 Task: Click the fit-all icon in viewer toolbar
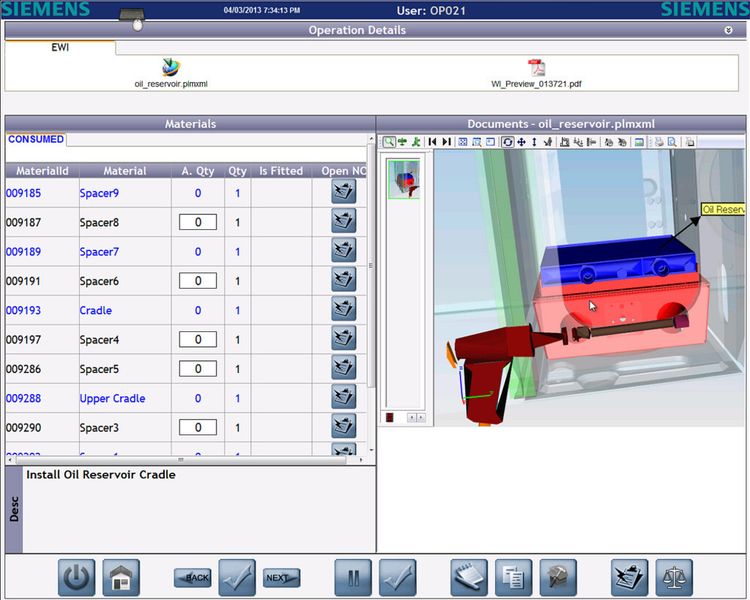463,142
